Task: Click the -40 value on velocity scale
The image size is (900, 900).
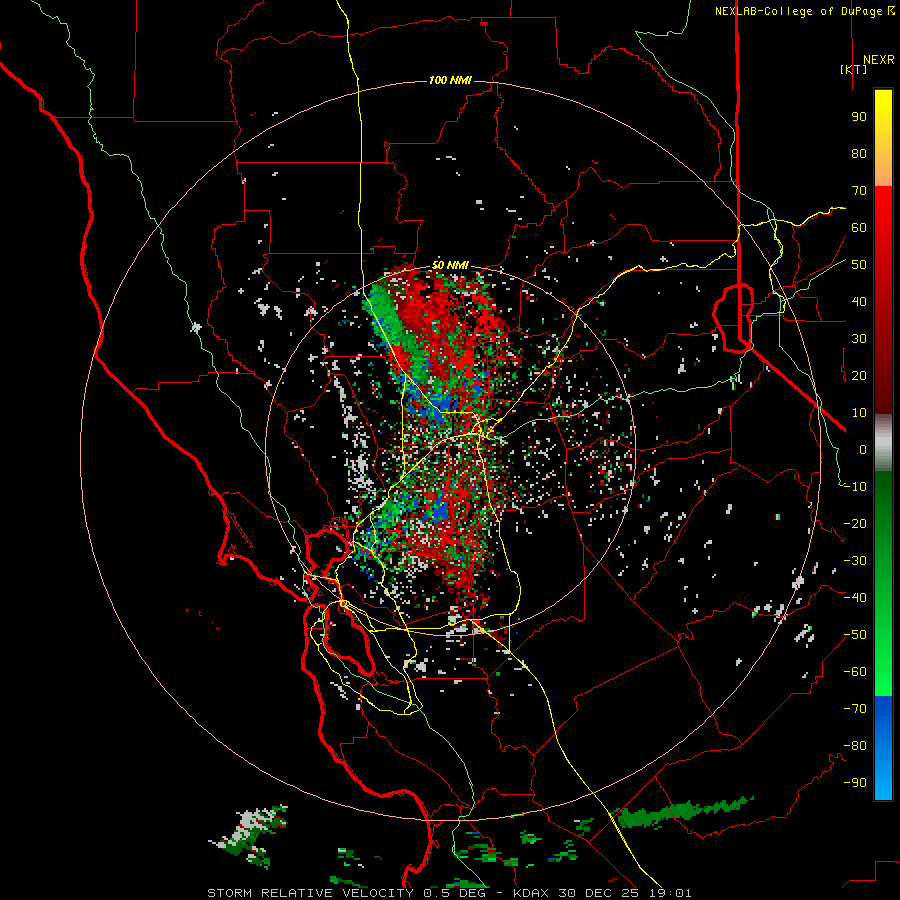Action: 855,598
